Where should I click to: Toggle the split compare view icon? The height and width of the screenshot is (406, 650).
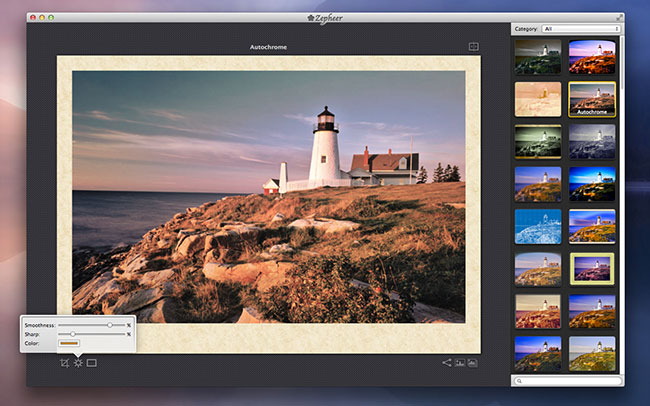click(473, 47)
